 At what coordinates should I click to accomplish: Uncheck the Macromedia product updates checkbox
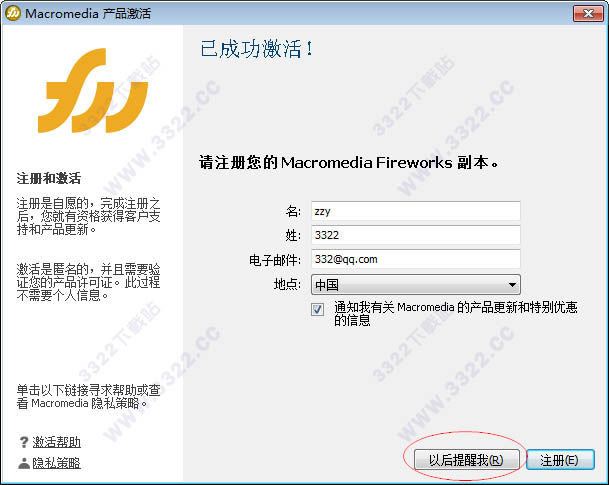tap(318, 309)
